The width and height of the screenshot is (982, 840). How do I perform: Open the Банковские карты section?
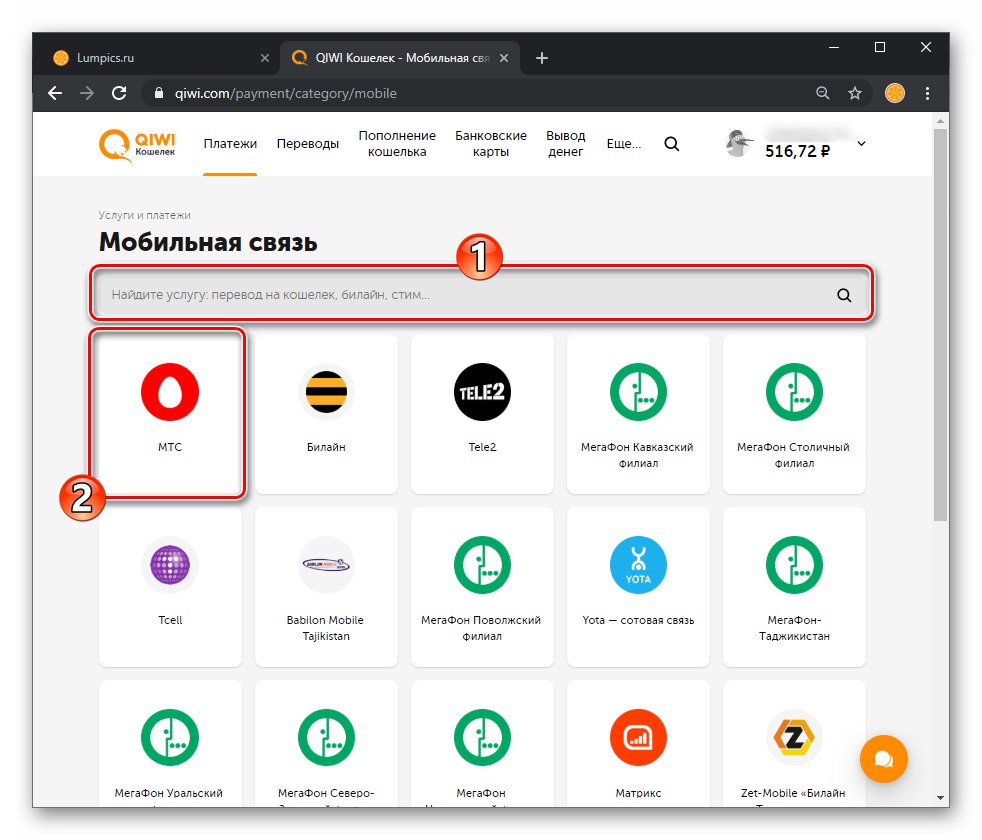[x=490, y=143]
